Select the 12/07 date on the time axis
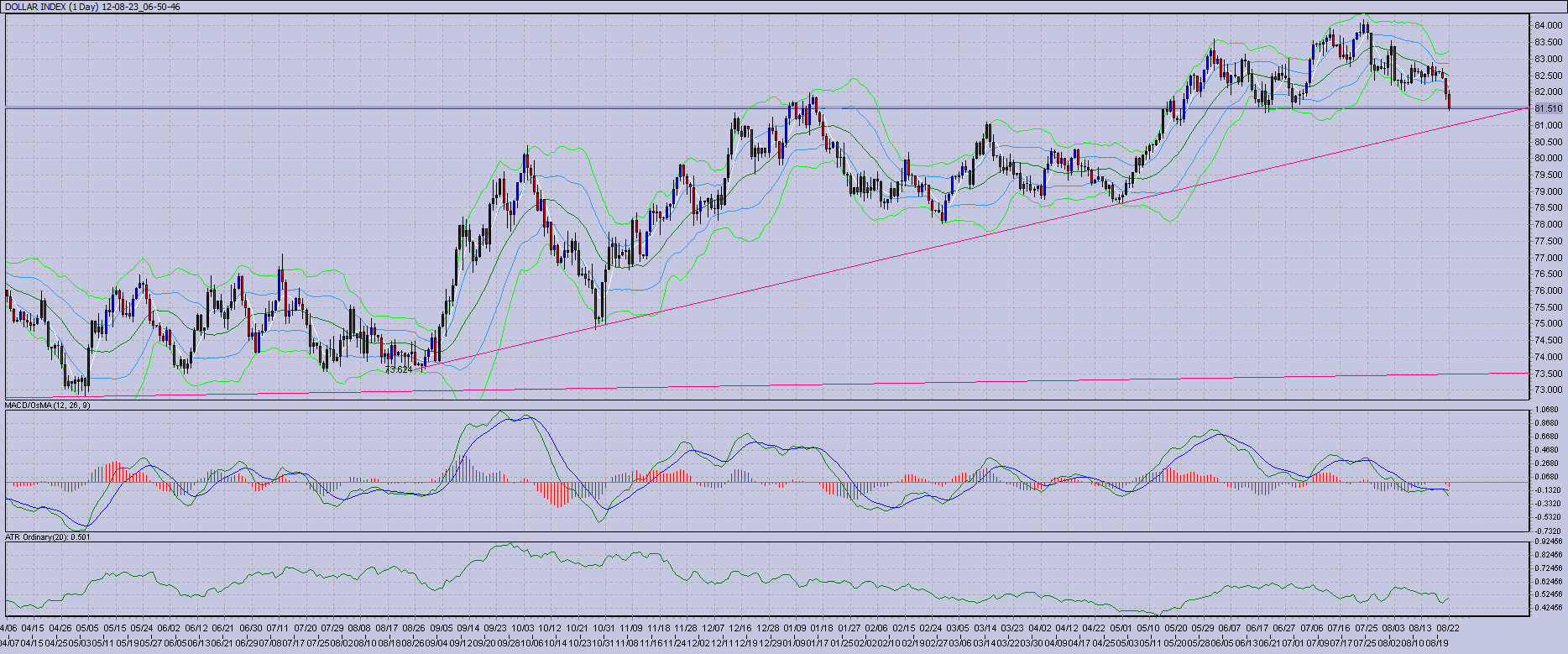The width and height of the screenshot is (1568, 654). [713, 628]
